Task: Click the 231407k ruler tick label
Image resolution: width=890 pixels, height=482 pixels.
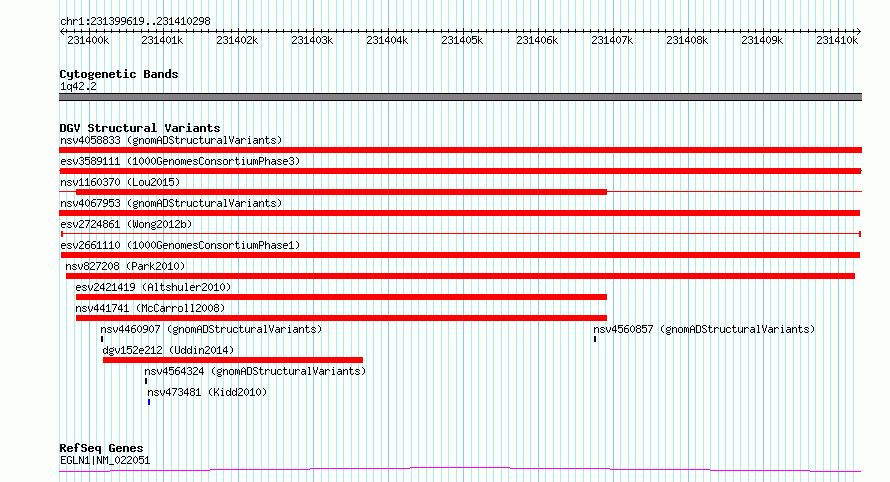Action: tap(612, 41)
